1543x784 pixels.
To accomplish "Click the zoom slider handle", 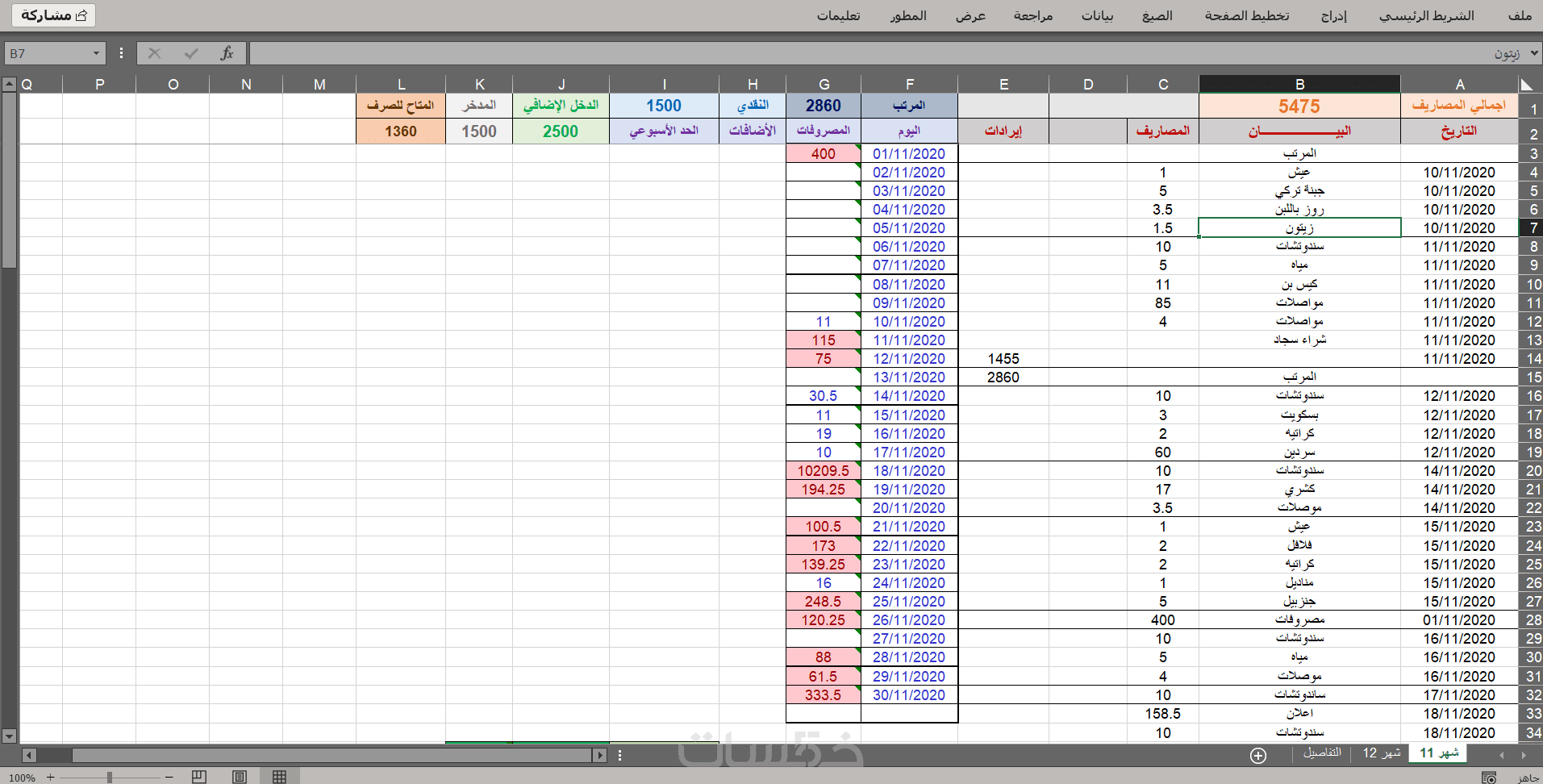I will click(x=109, y=778).
